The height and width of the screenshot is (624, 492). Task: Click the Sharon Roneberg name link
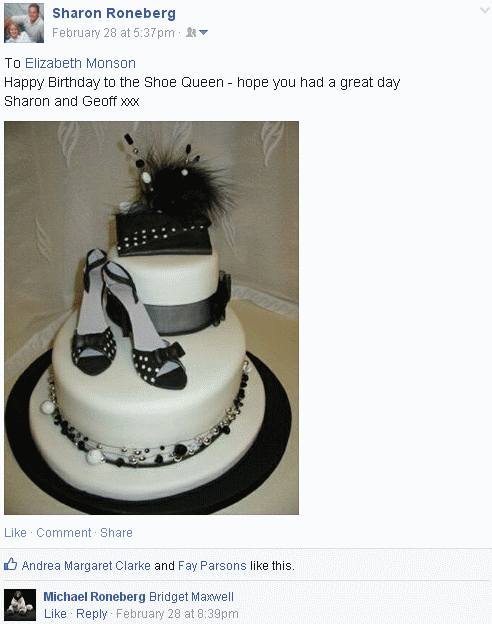[x=114, y=13]
